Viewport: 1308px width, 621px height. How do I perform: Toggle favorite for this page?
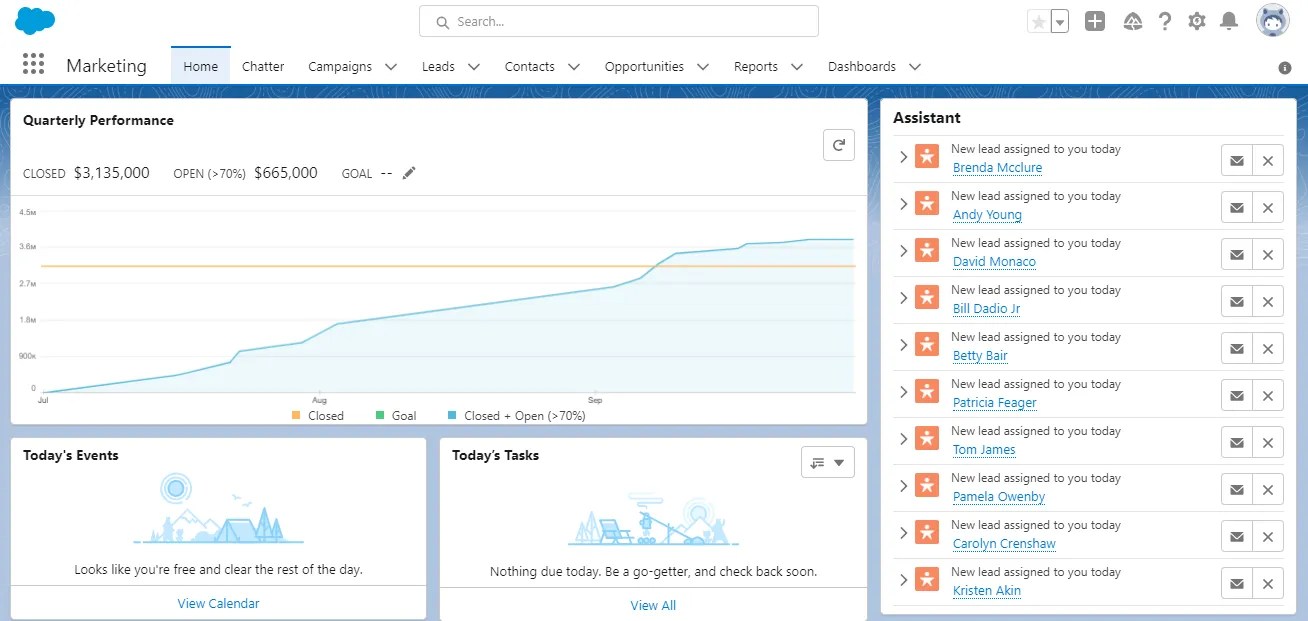[1038, 19]
